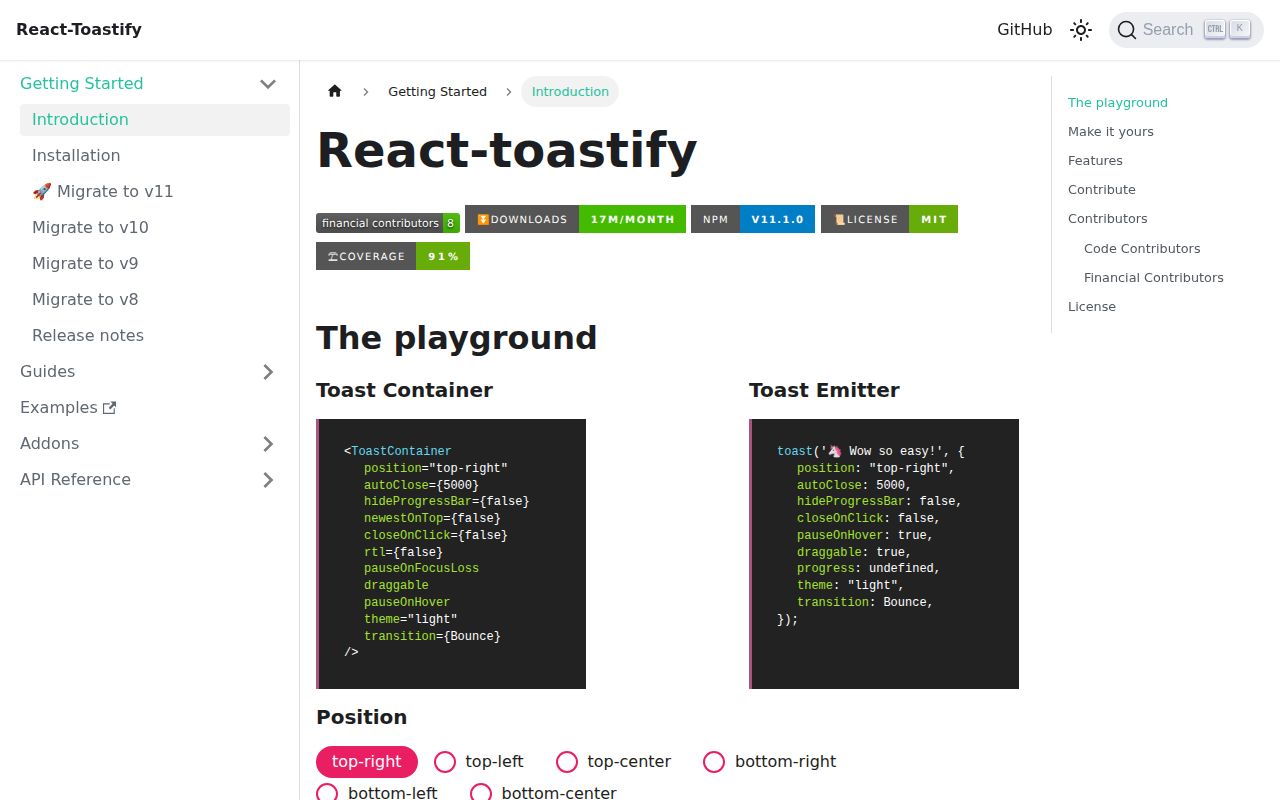Open the NPM v11.1.0 badge
The width and height of the screenshot is (1280, 800).
(x=753, y=219)
